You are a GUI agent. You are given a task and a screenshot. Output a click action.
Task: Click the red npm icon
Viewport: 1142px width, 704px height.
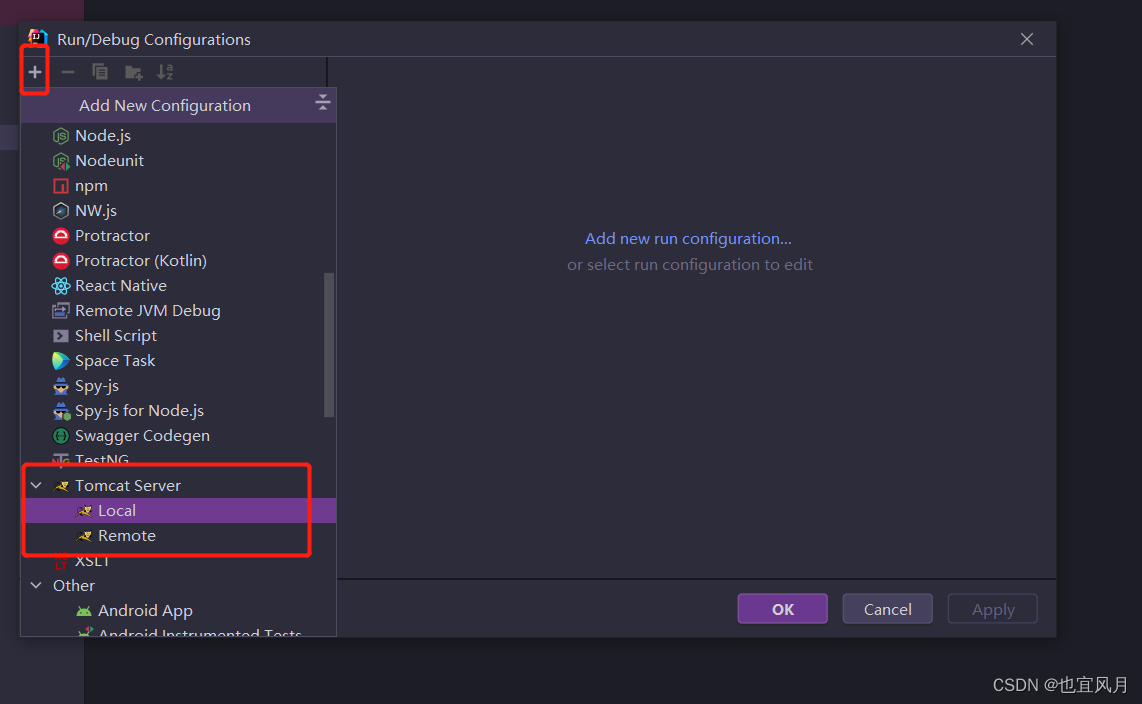click(x=61, y=186)
